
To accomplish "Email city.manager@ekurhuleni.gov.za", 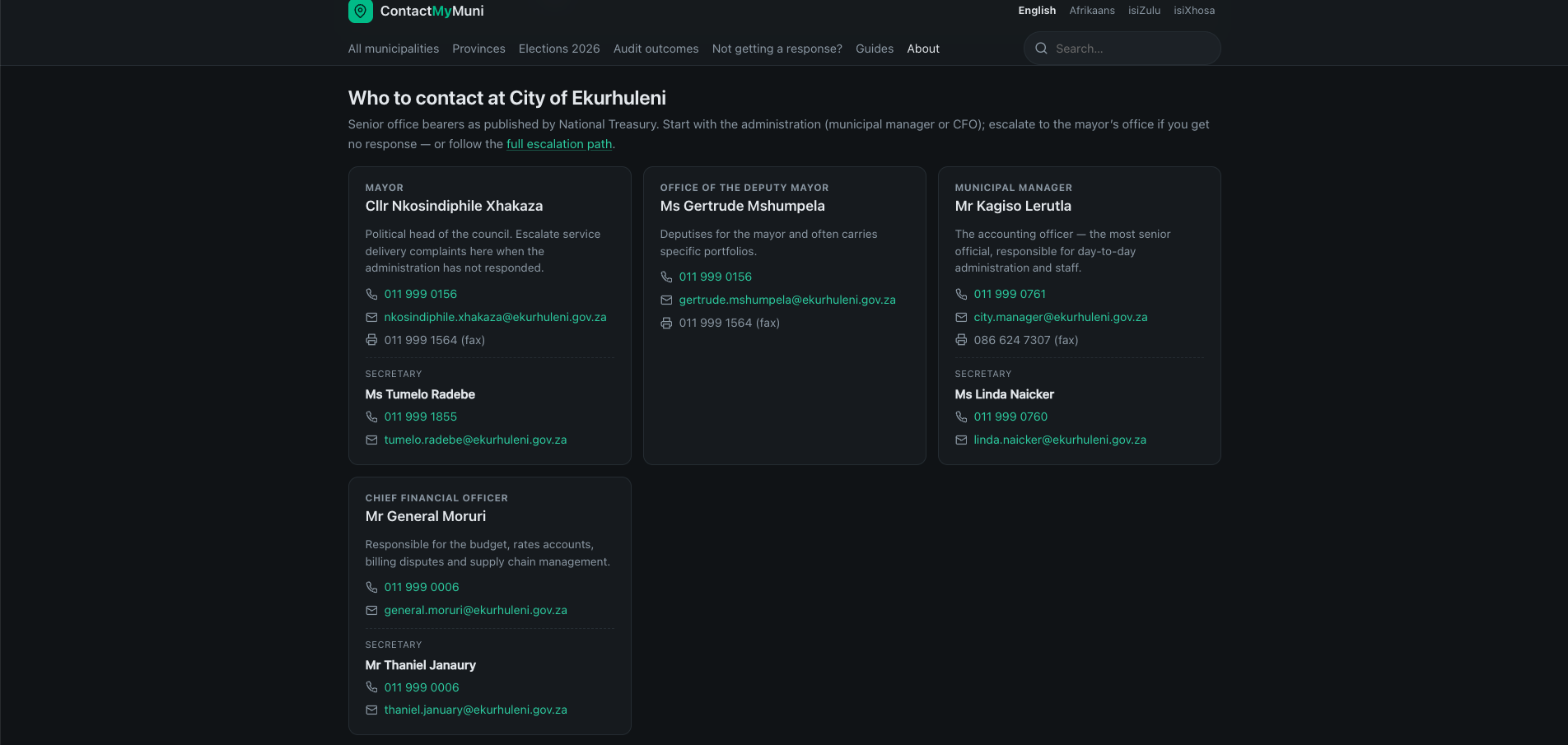I will (x=1061, y=317).
